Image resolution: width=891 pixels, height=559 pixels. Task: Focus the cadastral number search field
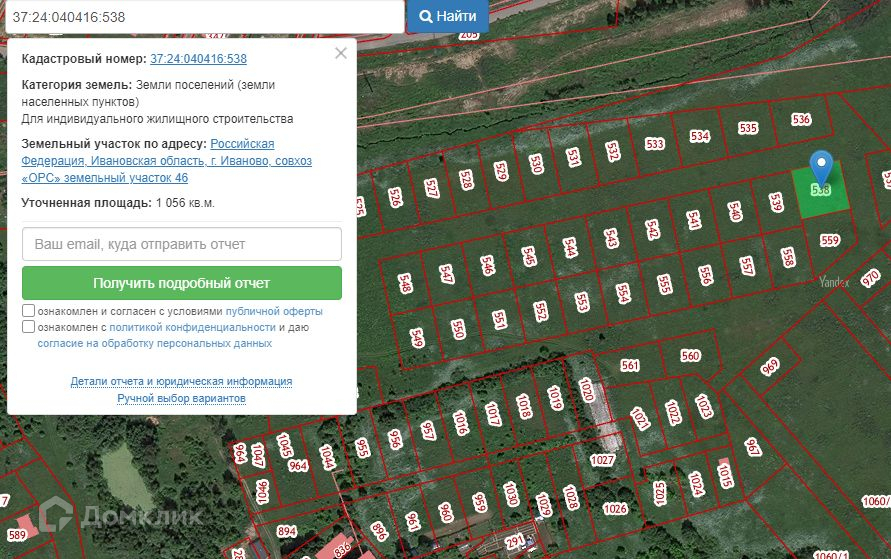[205, 16]
